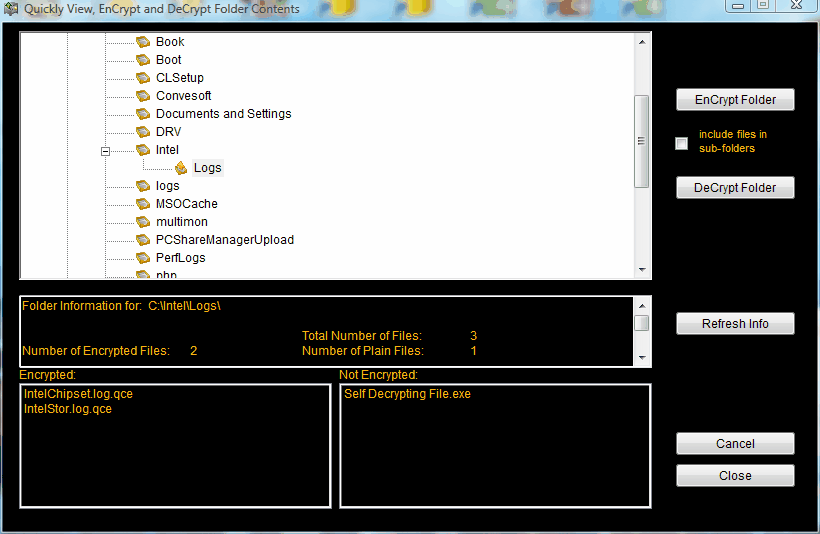This screenshot has height=534, width=820.
Task: Click the Close button
Action: pyautogui.click(x=735, y=475)
